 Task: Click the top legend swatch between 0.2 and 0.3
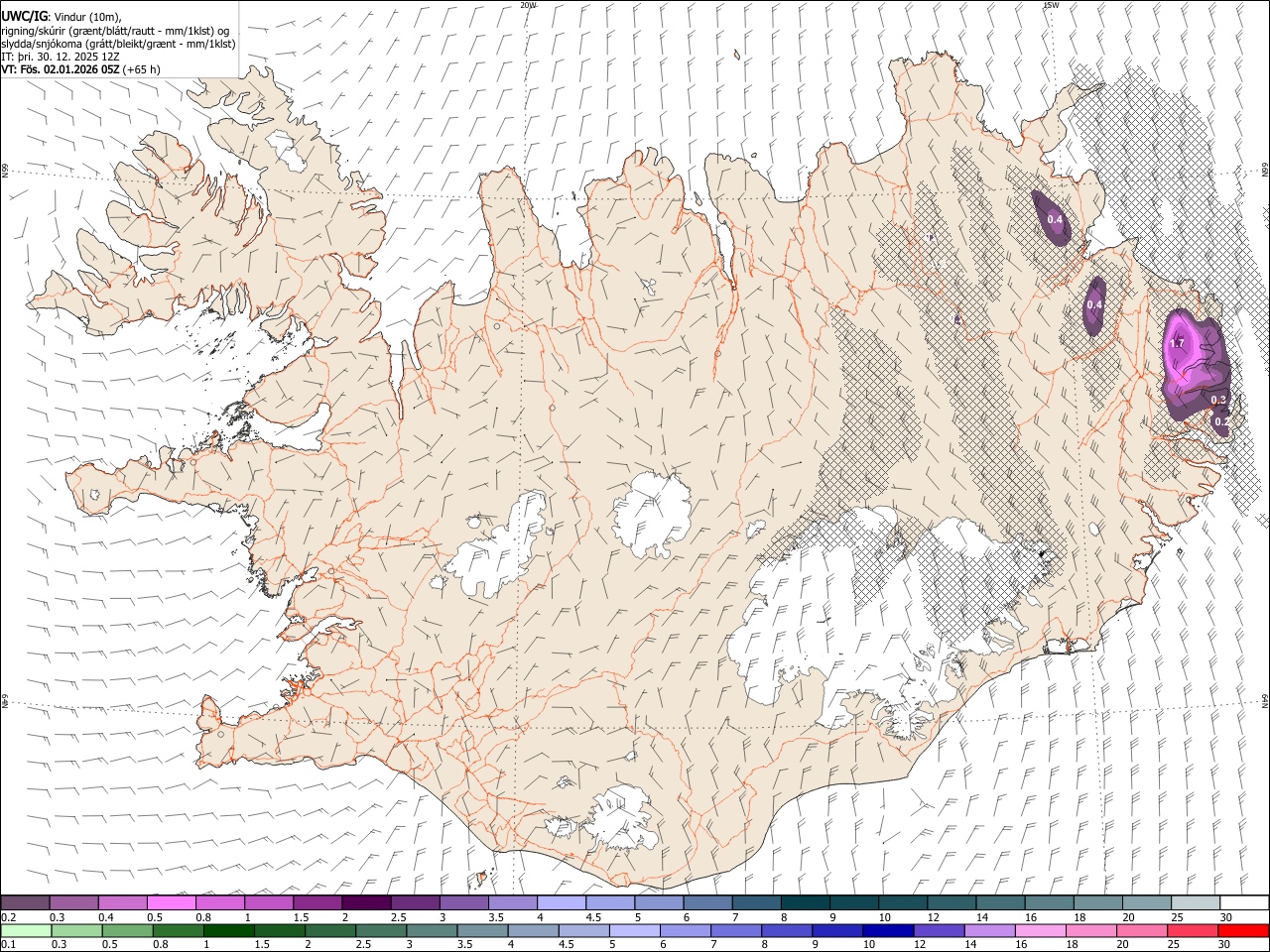click(x=25, y=902)
